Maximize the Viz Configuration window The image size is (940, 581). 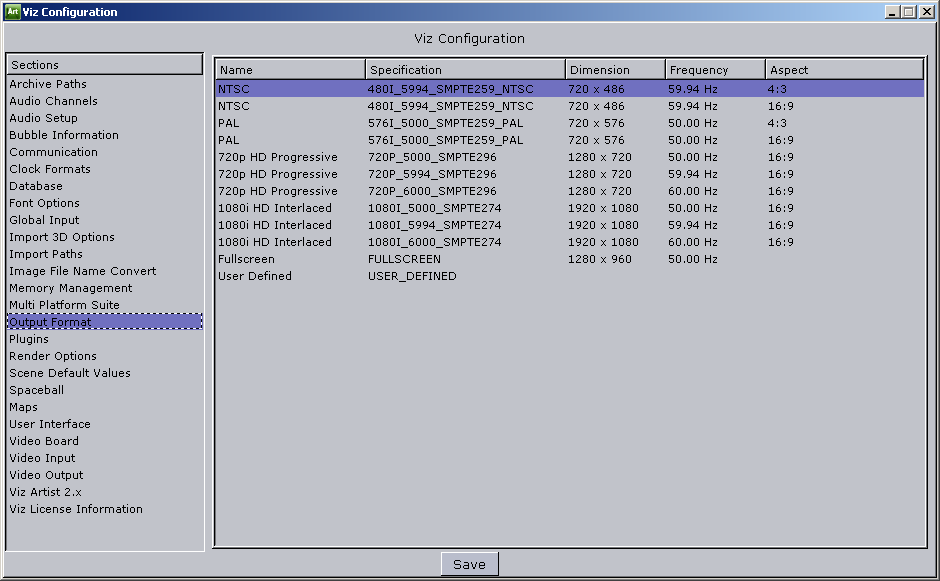pyautogui.click(x=909, y=12)
